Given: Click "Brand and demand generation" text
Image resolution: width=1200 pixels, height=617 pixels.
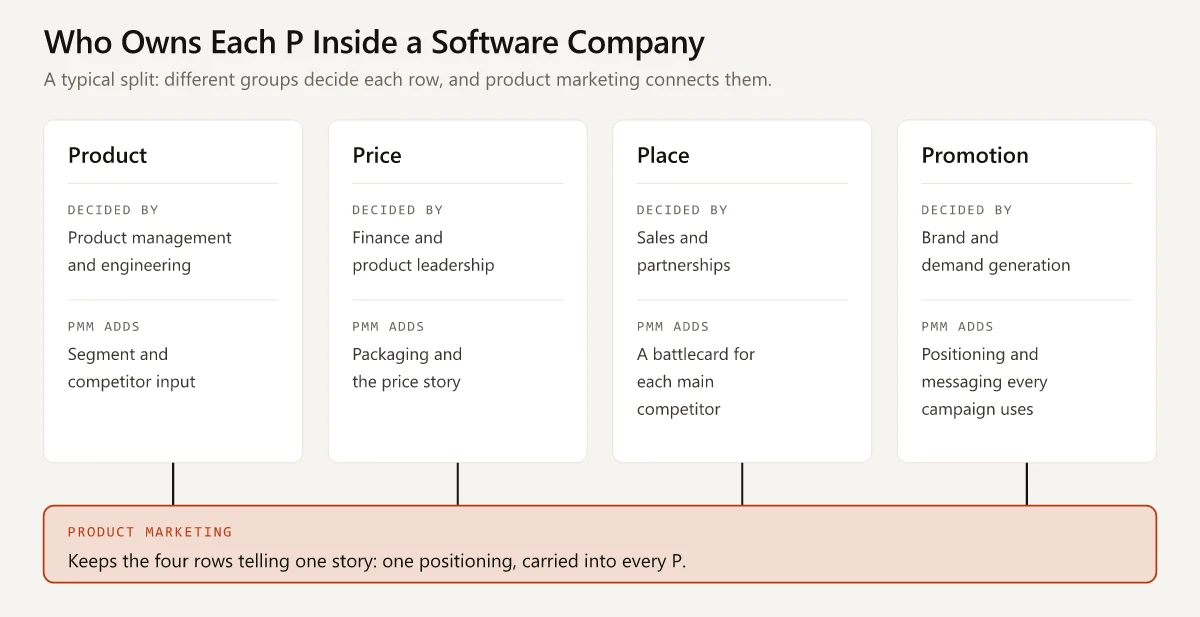Looking at the screenshot, I should pos(996,251).
